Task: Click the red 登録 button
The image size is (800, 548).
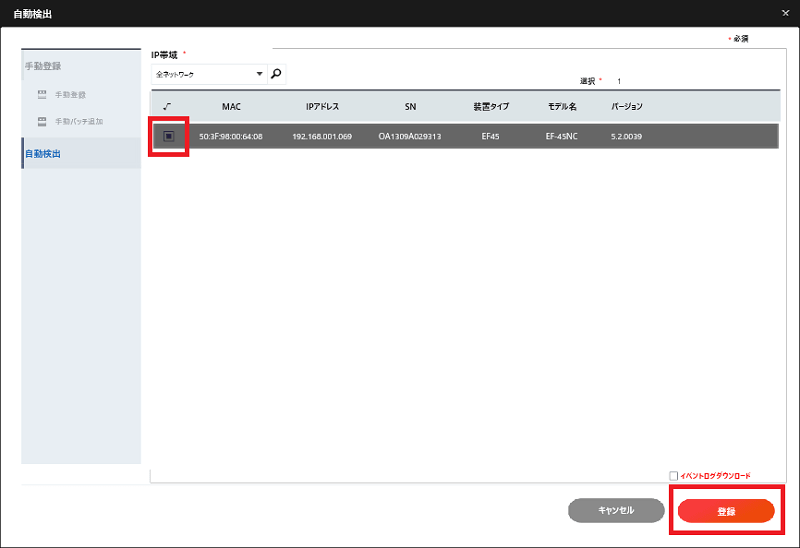Action: (x=726, y=511)
